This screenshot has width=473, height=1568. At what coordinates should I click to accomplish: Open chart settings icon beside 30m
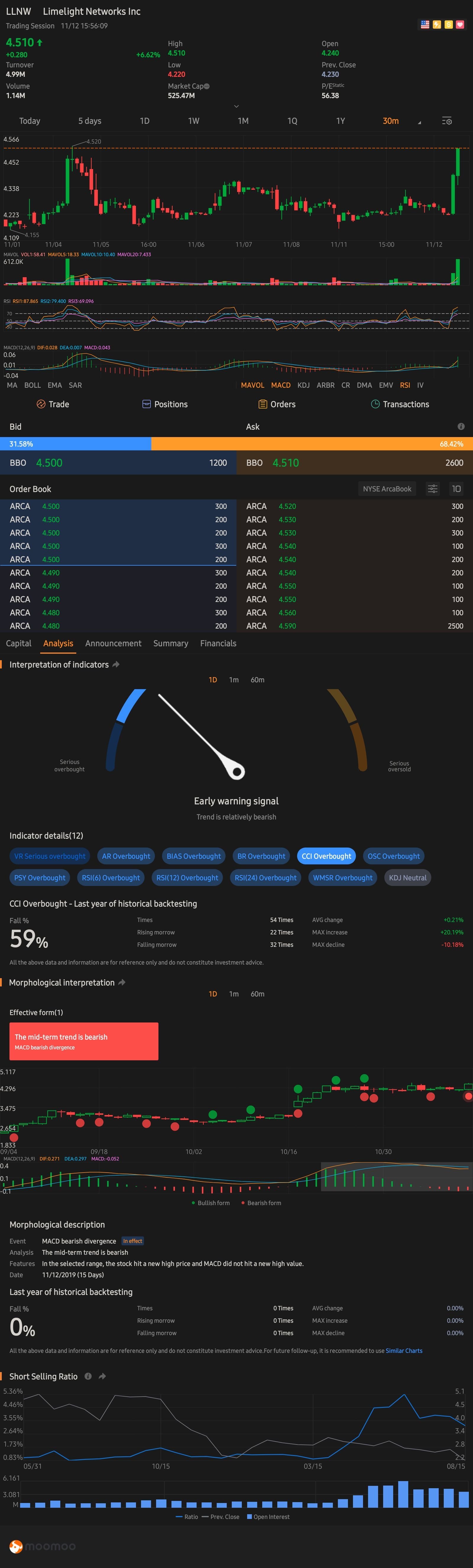pyautogui.click(x=447, y=121)
